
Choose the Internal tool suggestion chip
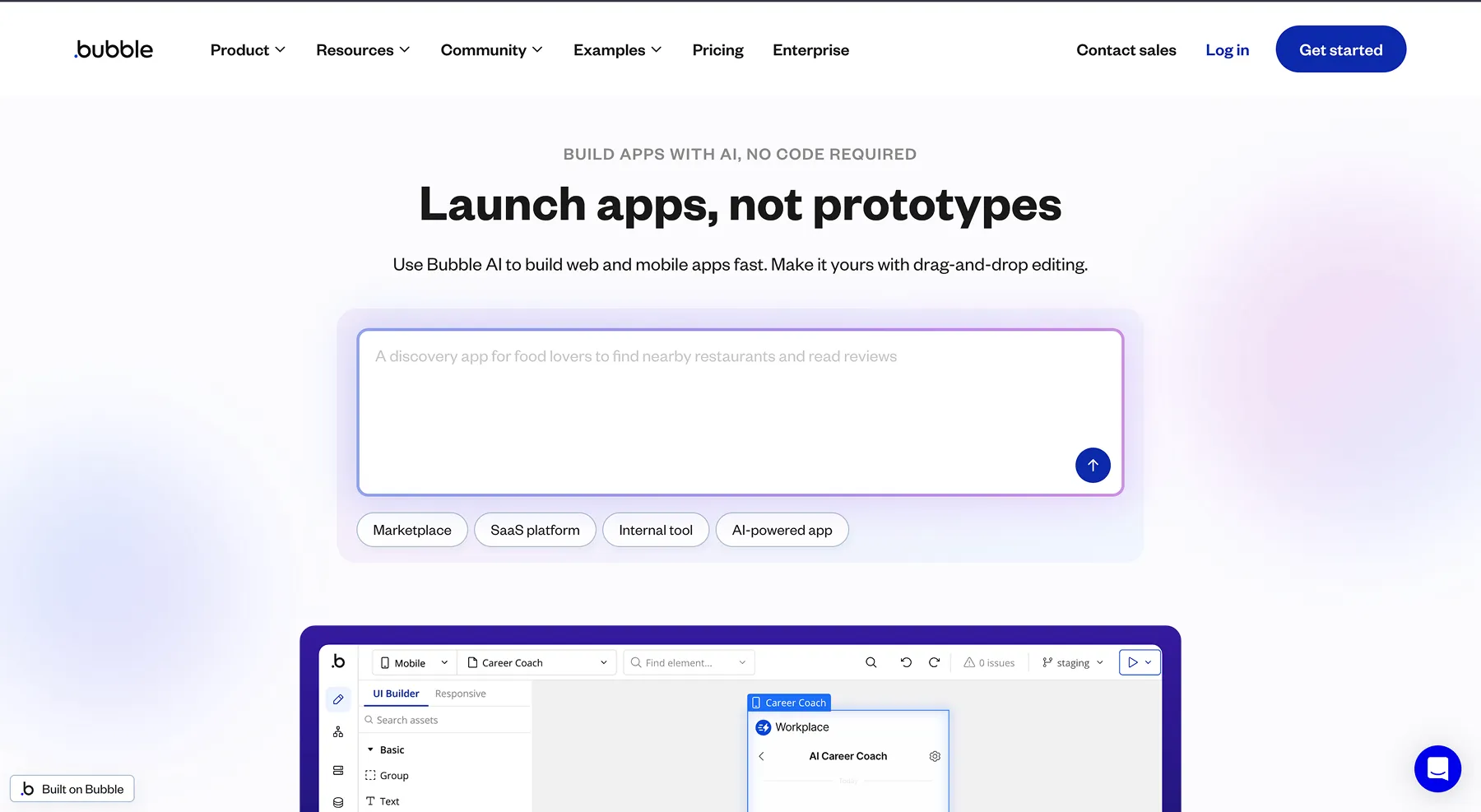[656, 530]
